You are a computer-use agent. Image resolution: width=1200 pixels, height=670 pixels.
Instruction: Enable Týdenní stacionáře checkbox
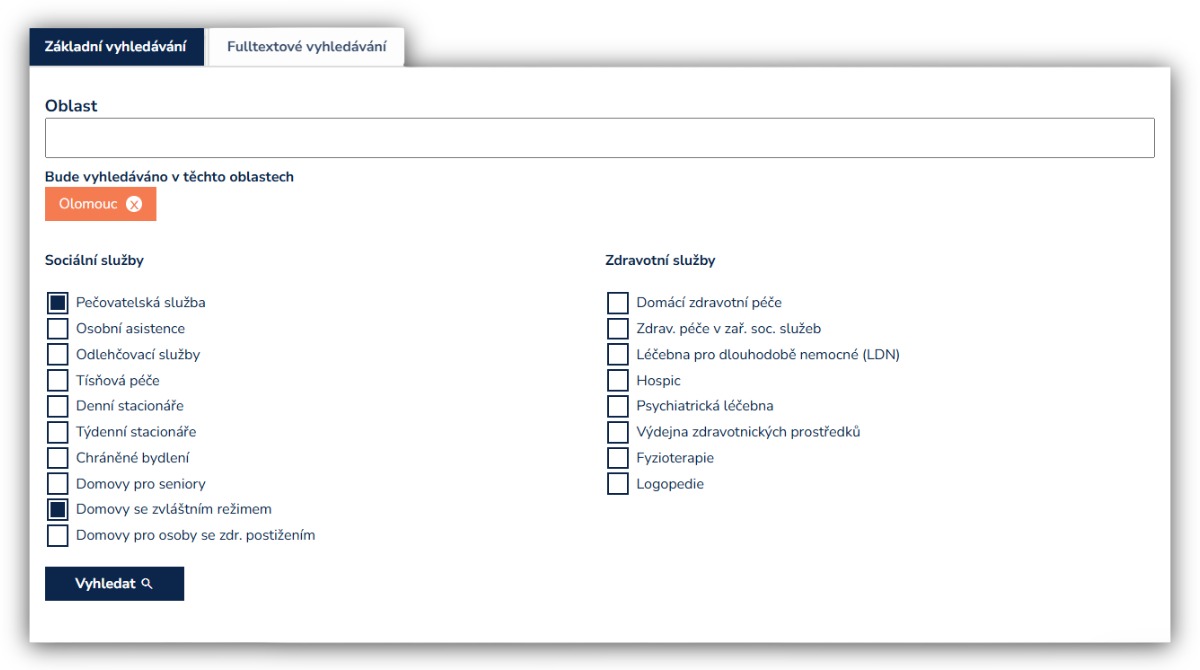point(58,432)
